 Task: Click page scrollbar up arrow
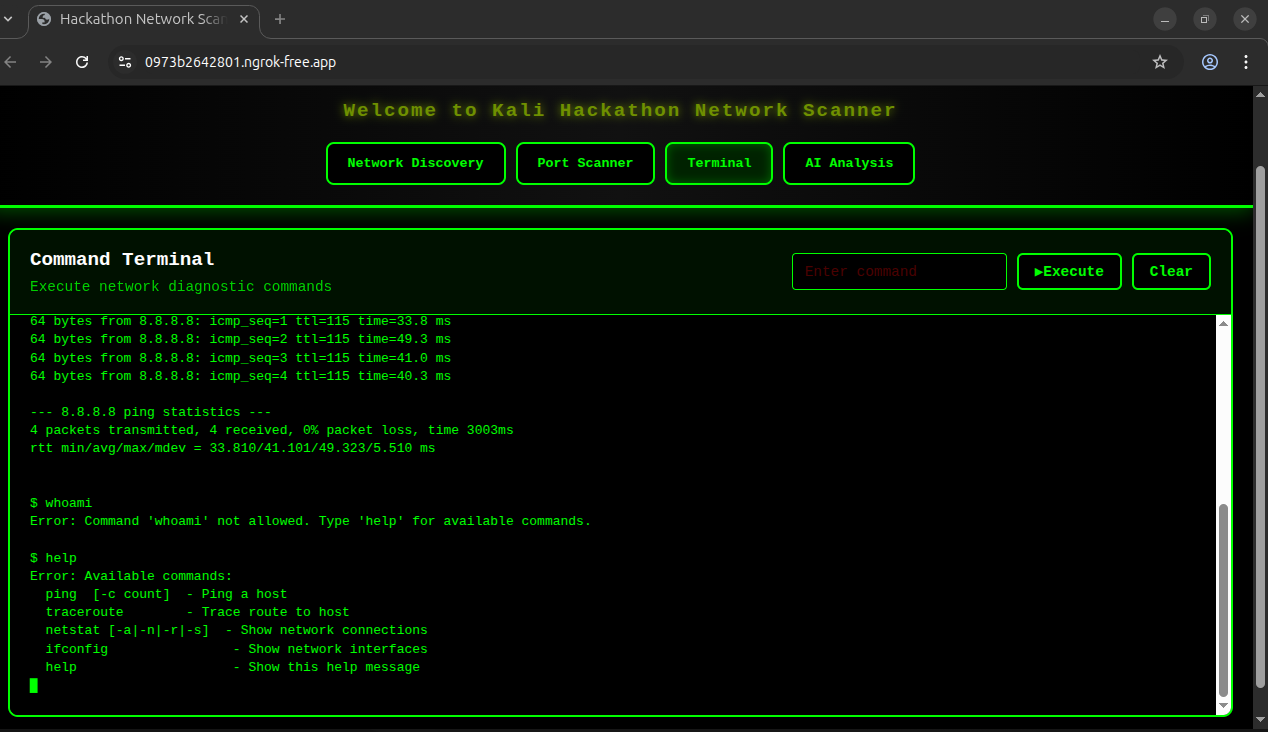tap(1260, 94)
